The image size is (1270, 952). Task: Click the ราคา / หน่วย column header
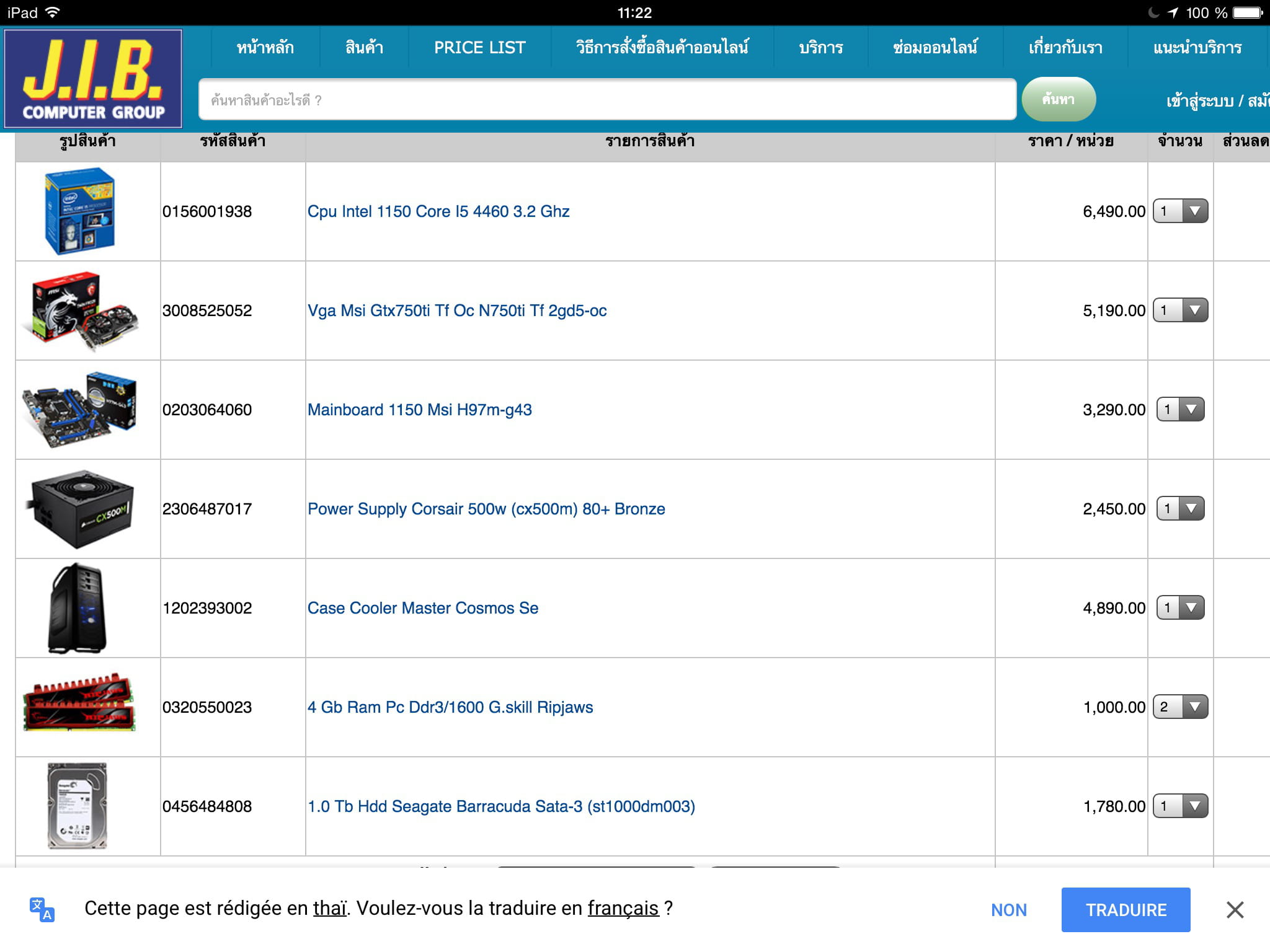(1070, 141)
